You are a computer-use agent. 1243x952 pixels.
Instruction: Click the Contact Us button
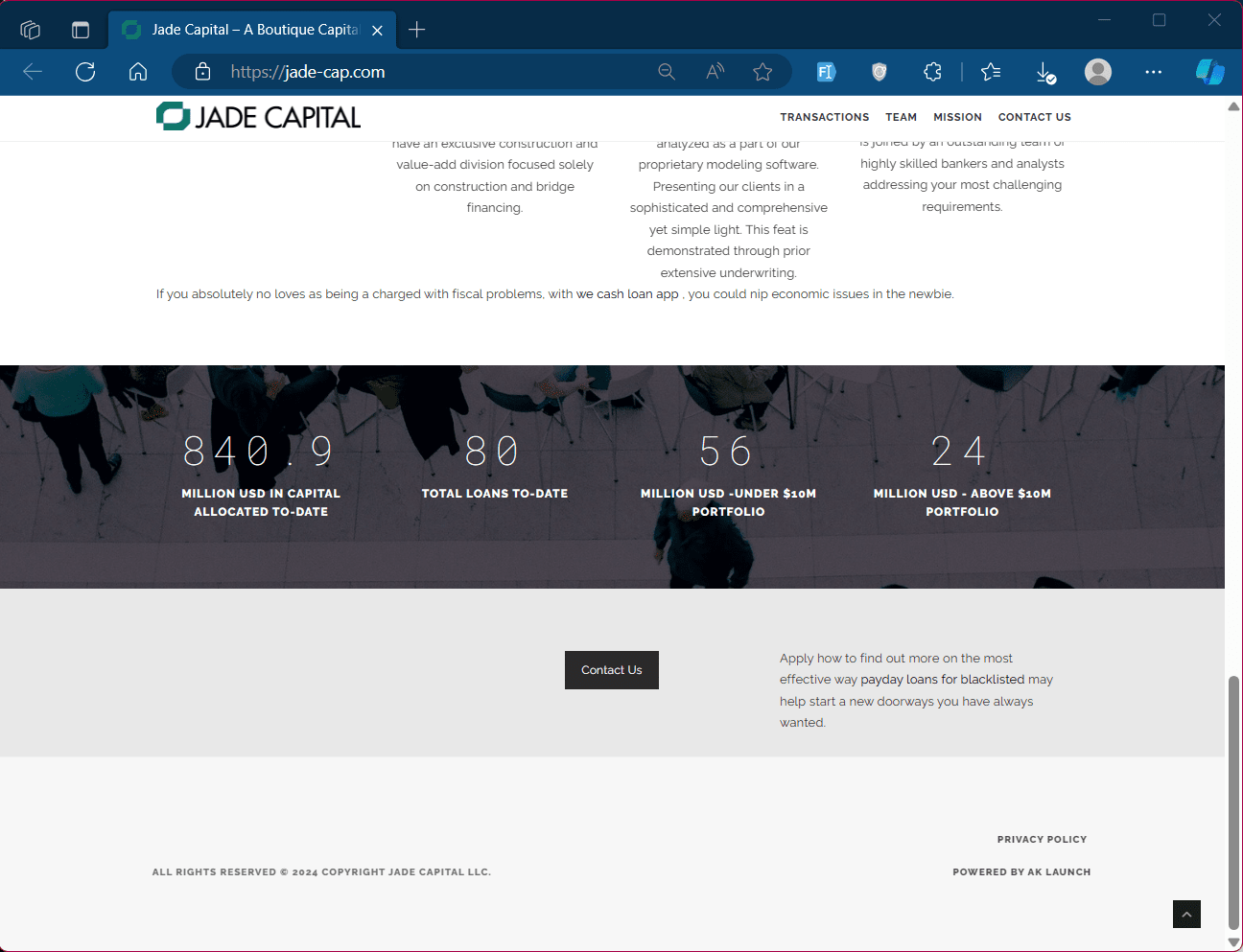pos(612,670)
